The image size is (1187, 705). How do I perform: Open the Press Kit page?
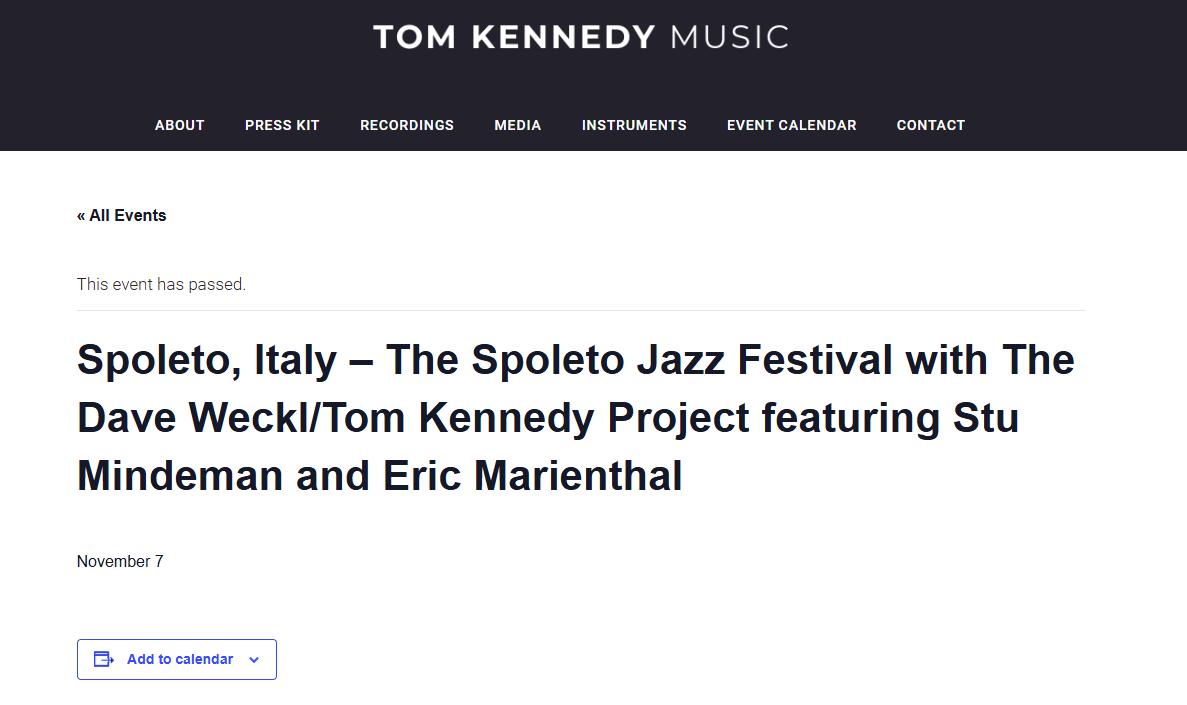click(282, 125)
